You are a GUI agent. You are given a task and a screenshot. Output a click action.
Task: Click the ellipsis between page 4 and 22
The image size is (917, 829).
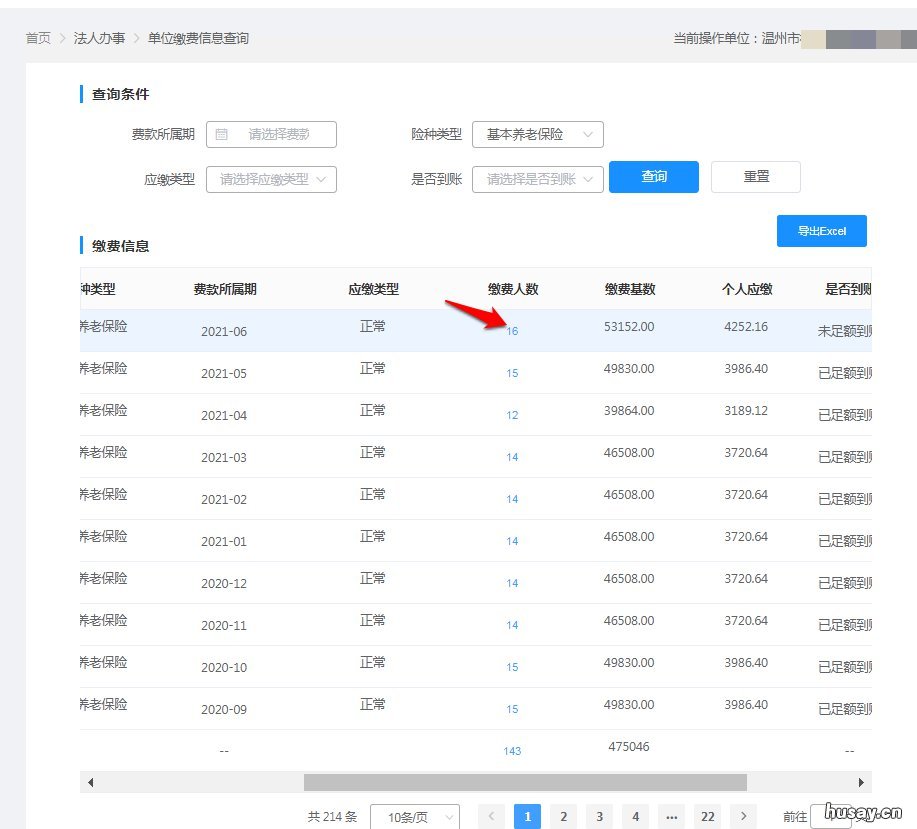(671, 816)
